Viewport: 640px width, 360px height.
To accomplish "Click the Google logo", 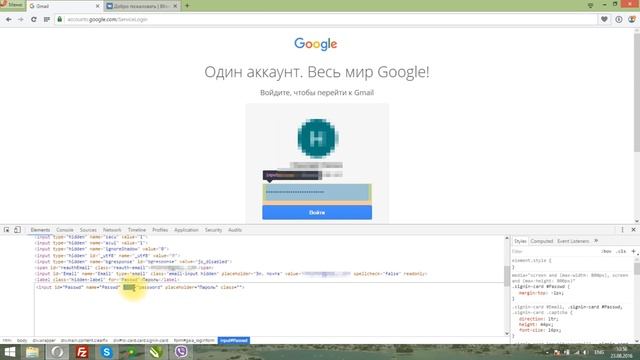I will [316, 44].
